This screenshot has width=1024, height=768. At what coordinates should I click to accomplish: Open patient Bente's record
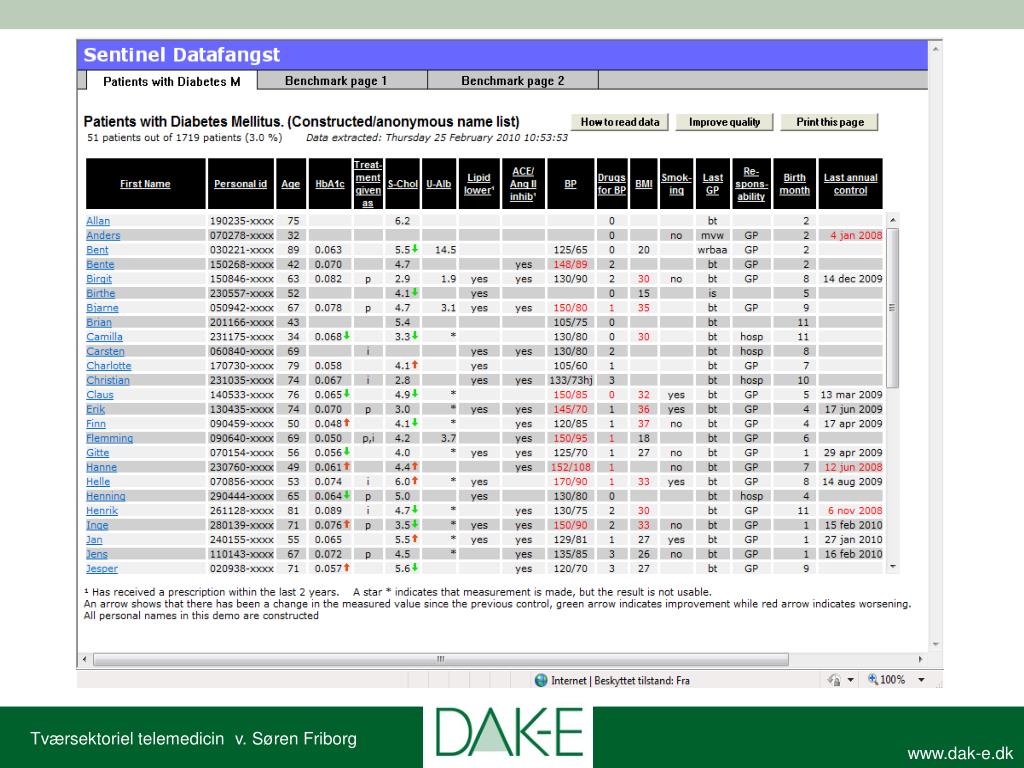tap(100, 264)
